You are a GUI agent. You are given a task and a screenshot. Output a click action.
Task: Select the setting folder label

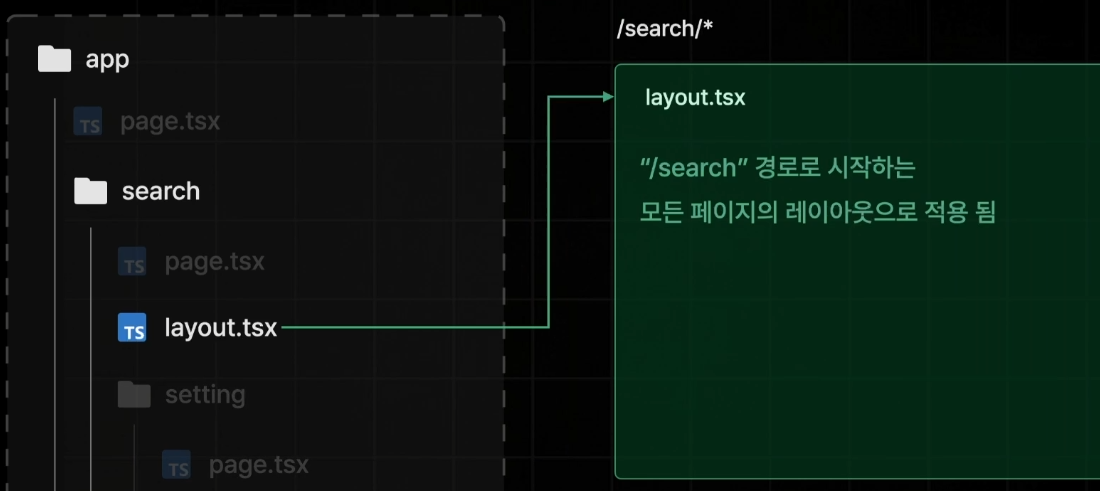coord(205,394)
